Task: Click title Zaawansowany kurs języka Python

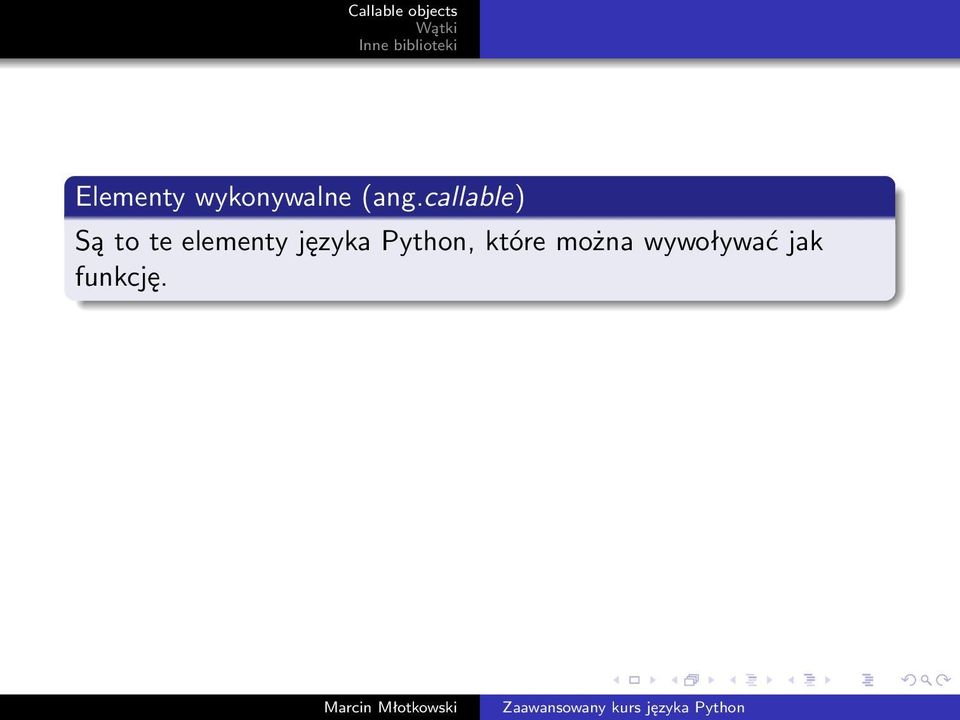Action: tap(623, 708)
